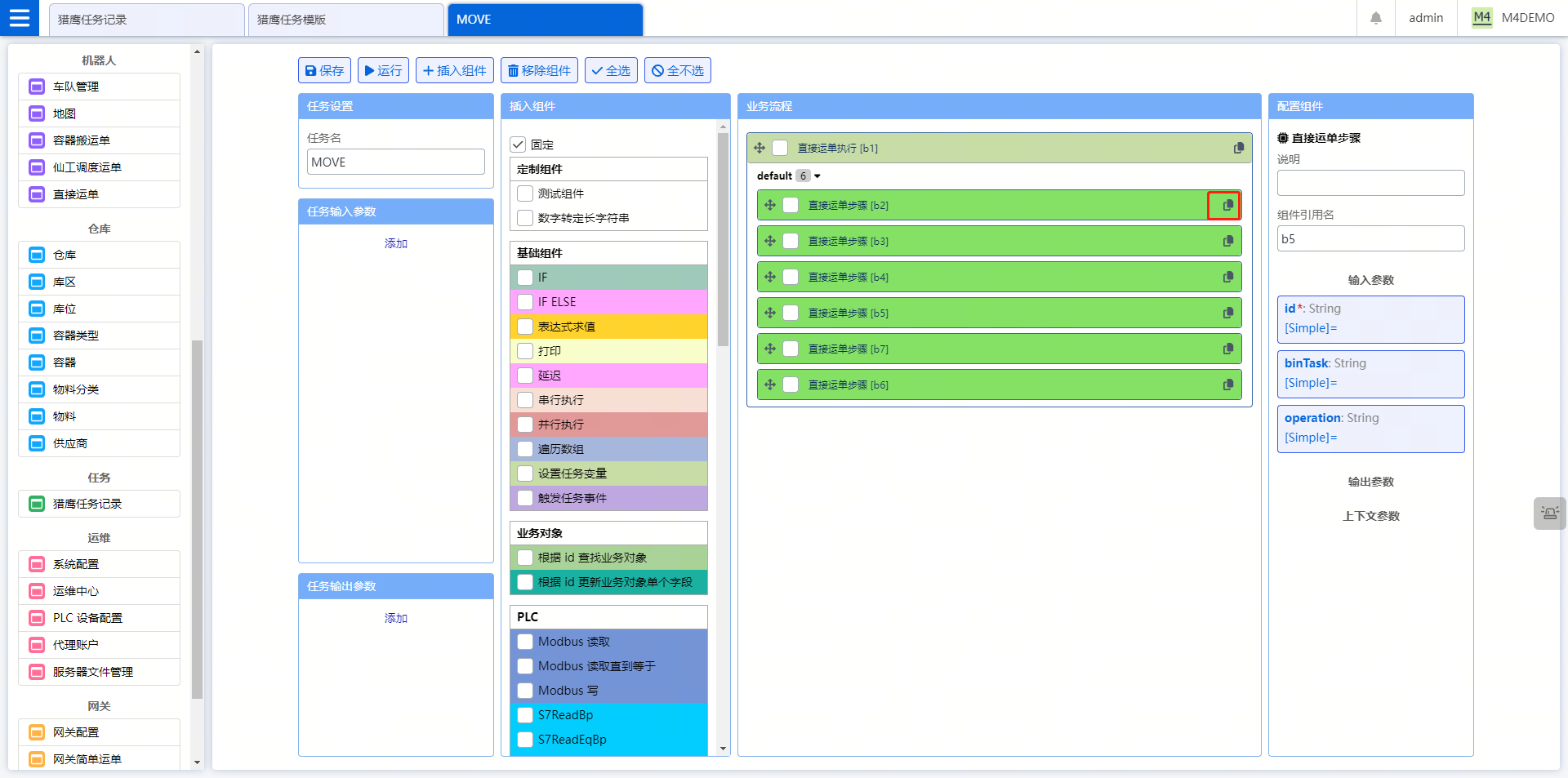Collapse the default 6 group arrow

point(817,176)
